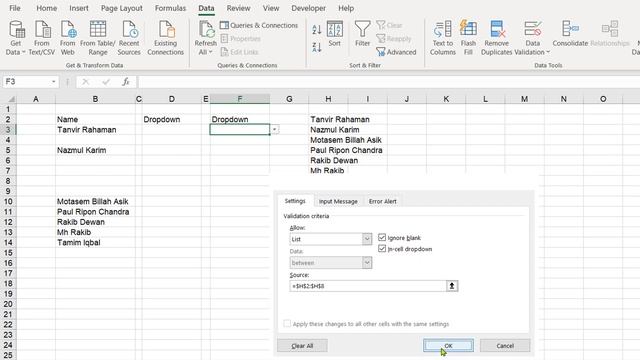Click the Flash Fill icon
Screen dimensions: 640x360
click(x=468, y=30)
